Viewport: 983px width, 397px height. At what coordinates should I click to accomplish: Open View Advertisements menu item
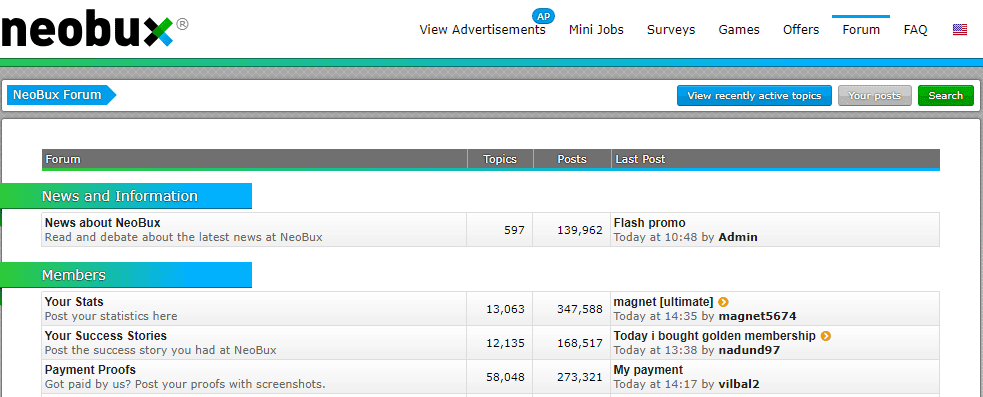[482, 29]
